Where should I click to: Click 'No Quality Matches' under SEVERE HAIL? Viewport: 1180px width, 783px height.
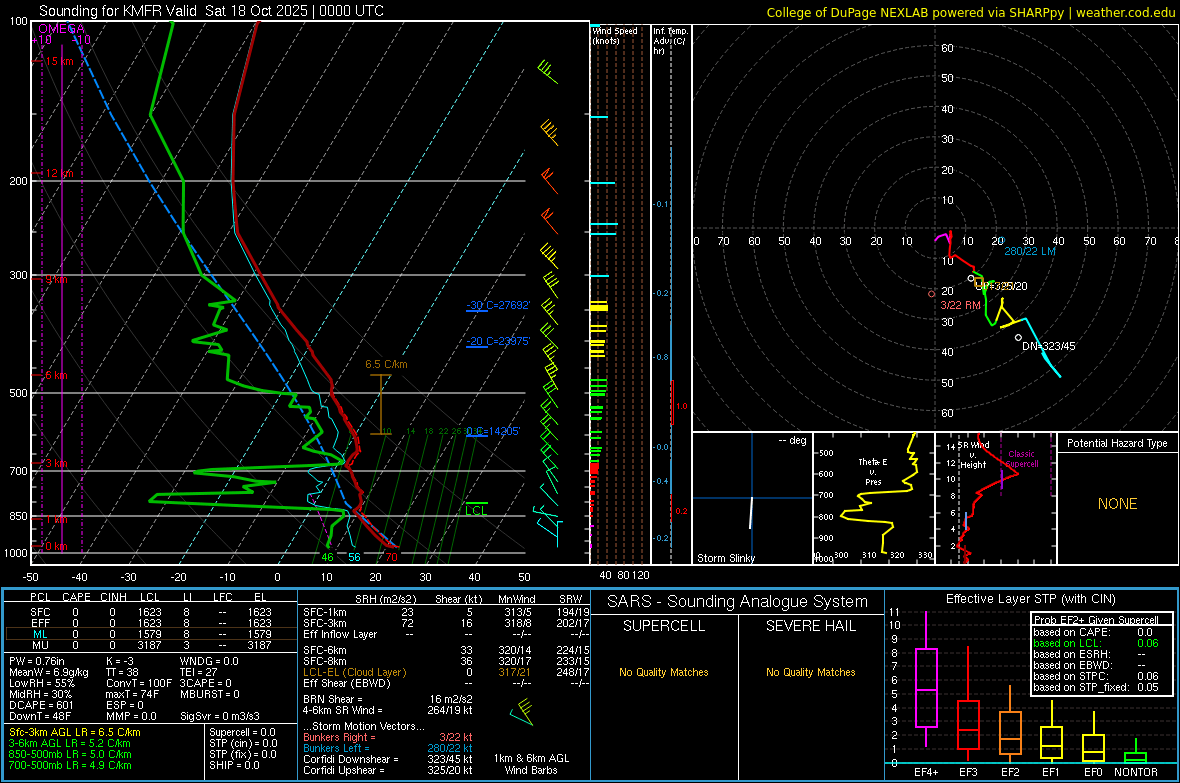click(810, 672)
